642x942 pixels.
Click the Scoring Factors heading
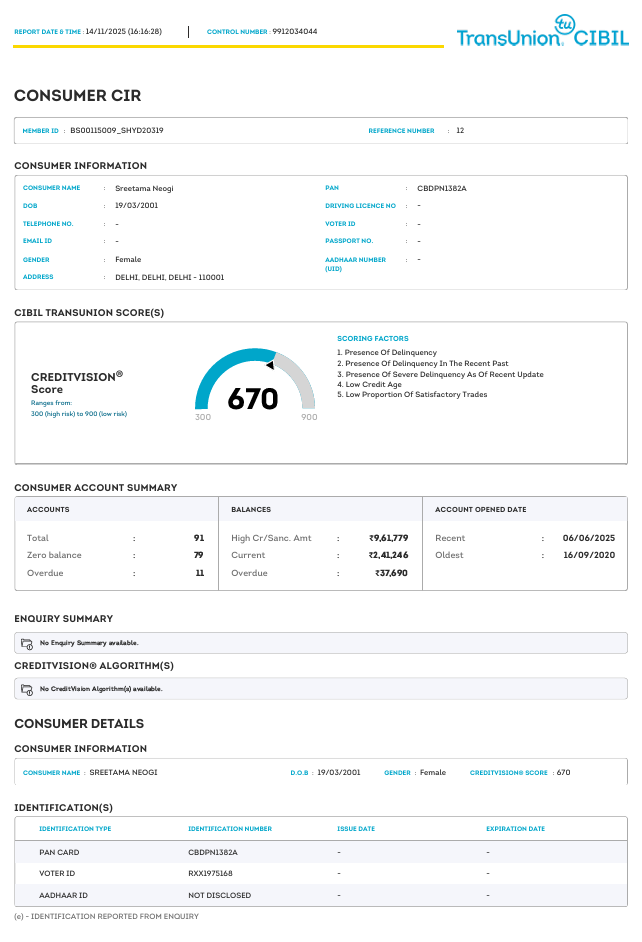point(373,339)
